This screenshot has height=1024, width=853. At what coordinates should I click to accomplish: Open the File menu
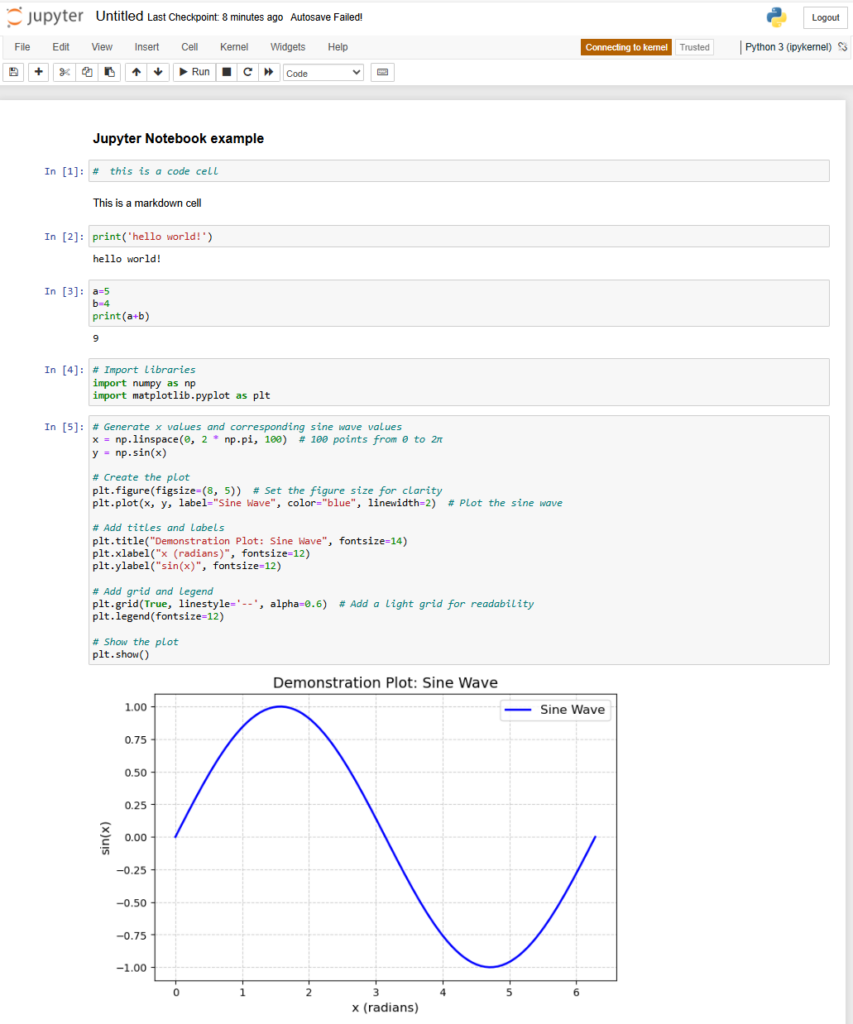tap(22, 47)
